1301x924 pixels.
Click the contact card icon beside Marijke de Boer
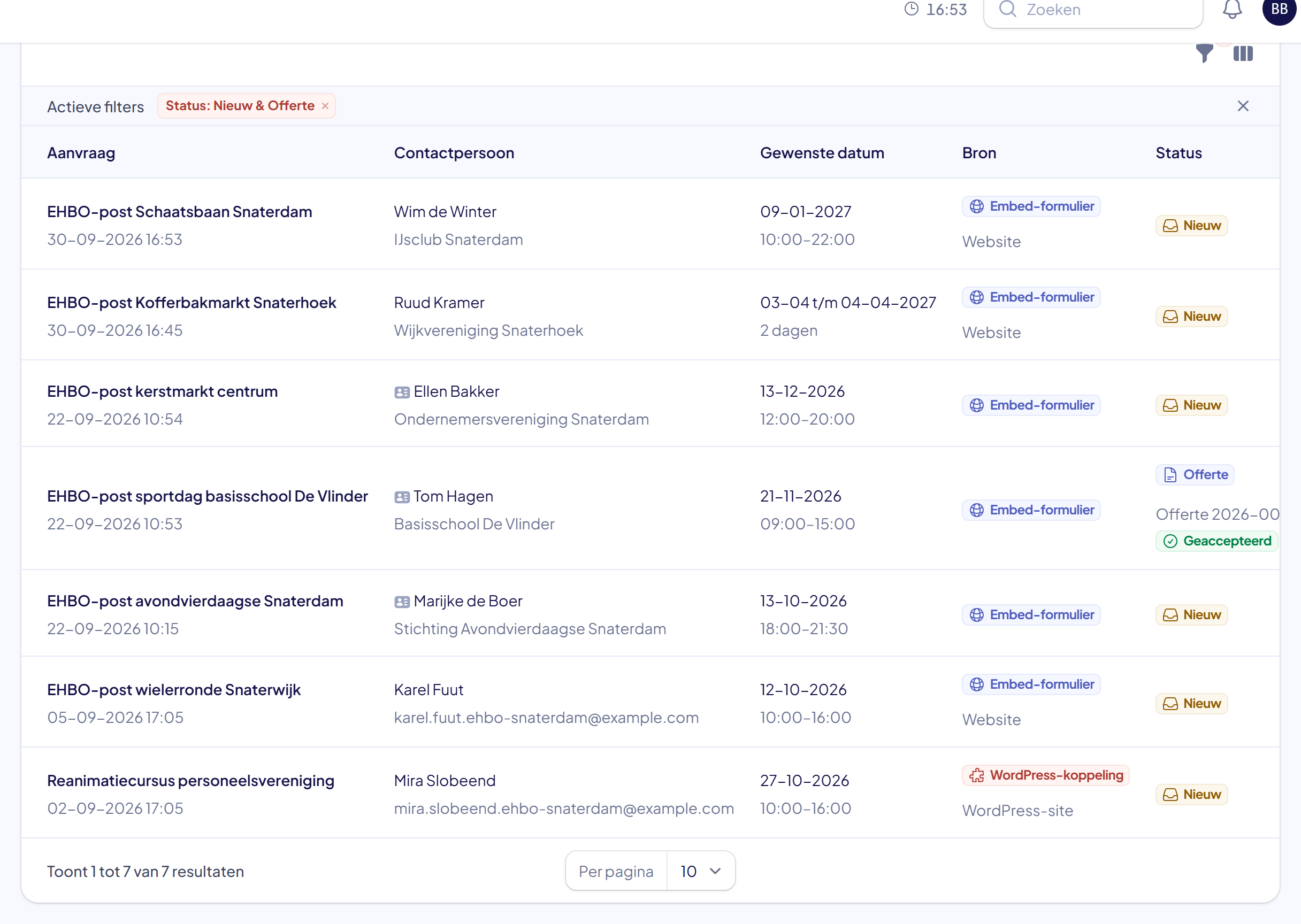click(x=402, y=602)
